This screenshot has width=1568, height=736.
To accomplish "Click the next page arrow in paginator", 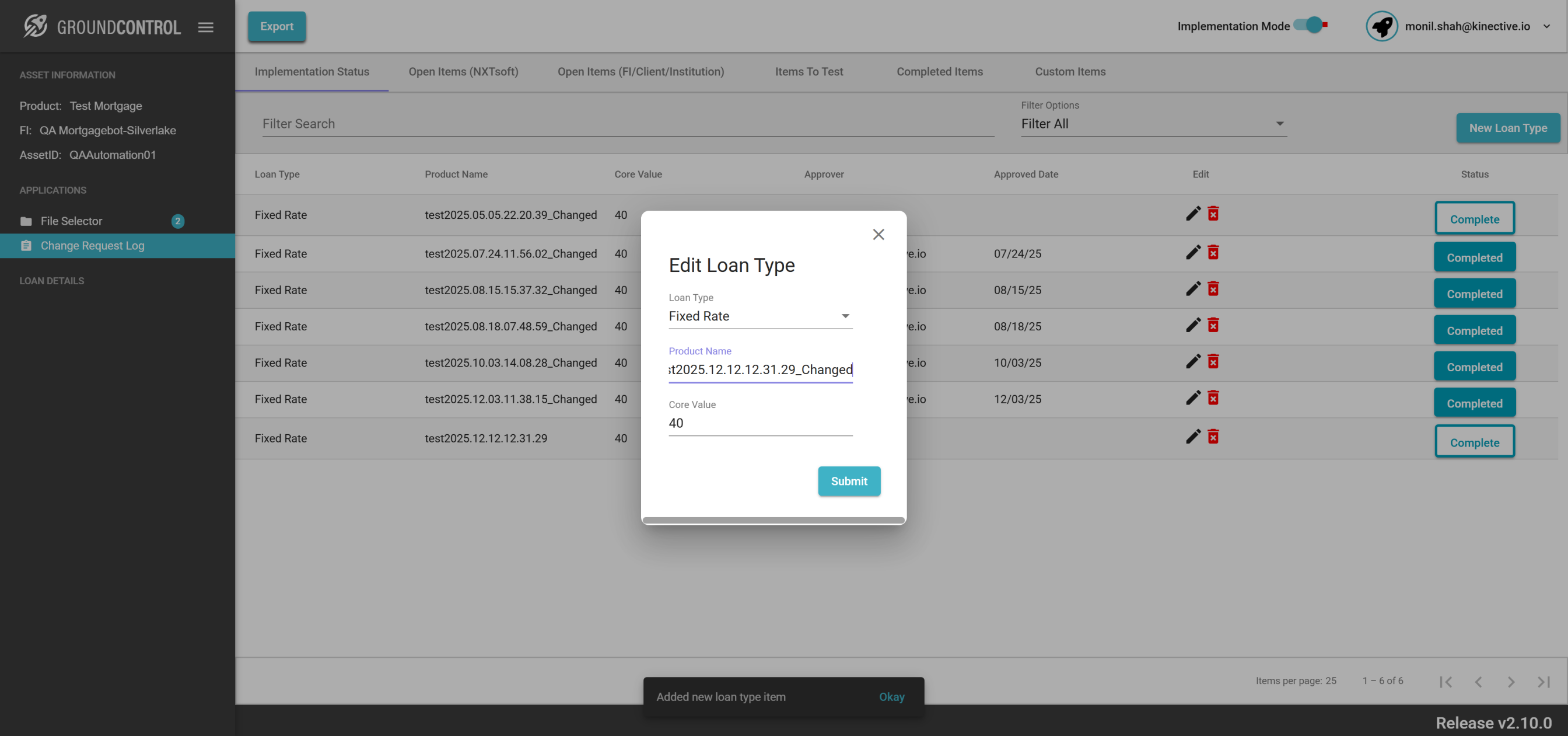I will click(1511, 682).
